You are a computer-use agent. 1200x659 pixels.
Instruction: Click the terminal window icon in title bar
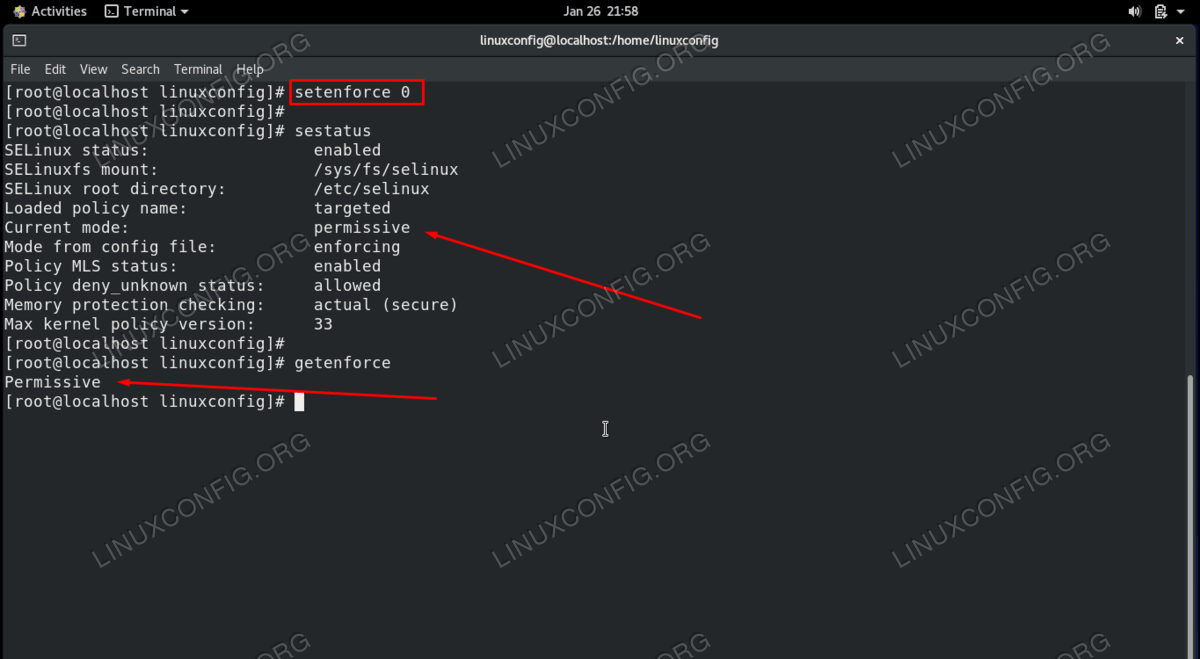(19, 41)
